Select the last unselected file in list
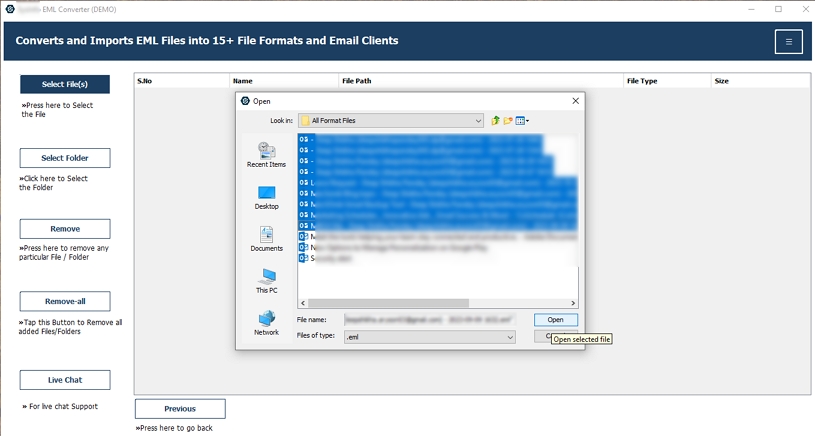Image resolution: width=815 pixels, height=436 pixels. (x=326, y=258)
